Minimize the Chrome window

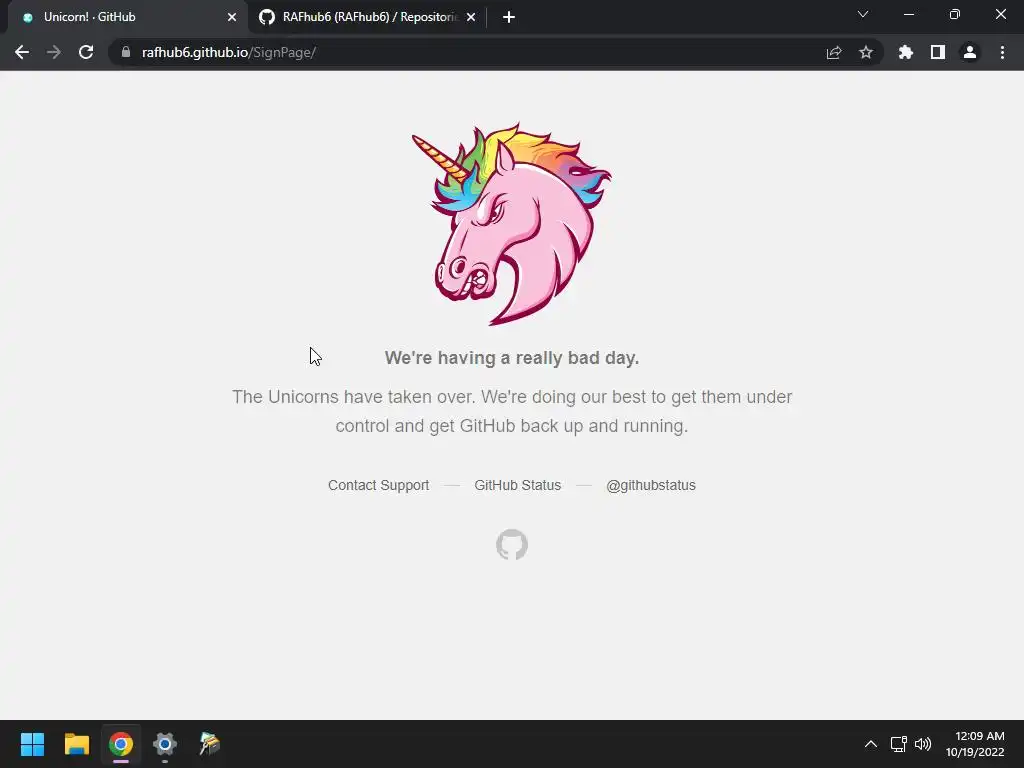pyautogui.click(x=908, y=14)
